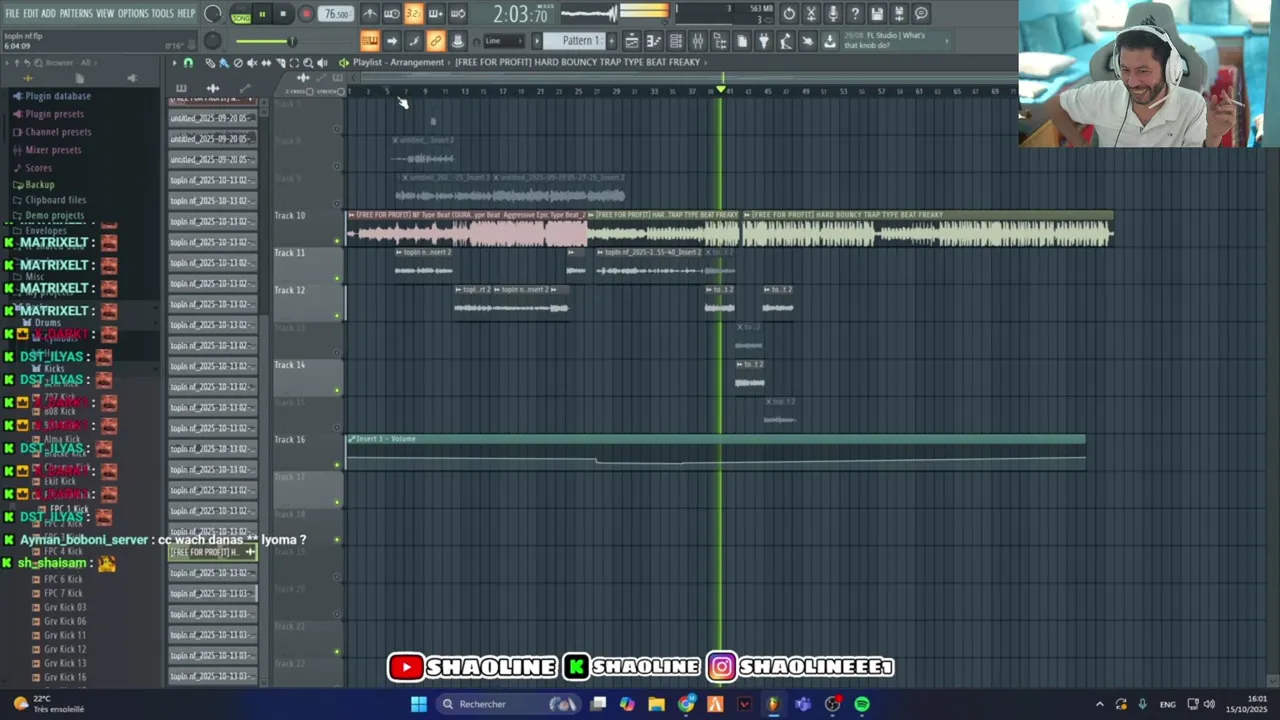Toggle SONG/pattern playback mode
Image resolution: width=1280 pixels, height=720 pixels.
[241, 15]
